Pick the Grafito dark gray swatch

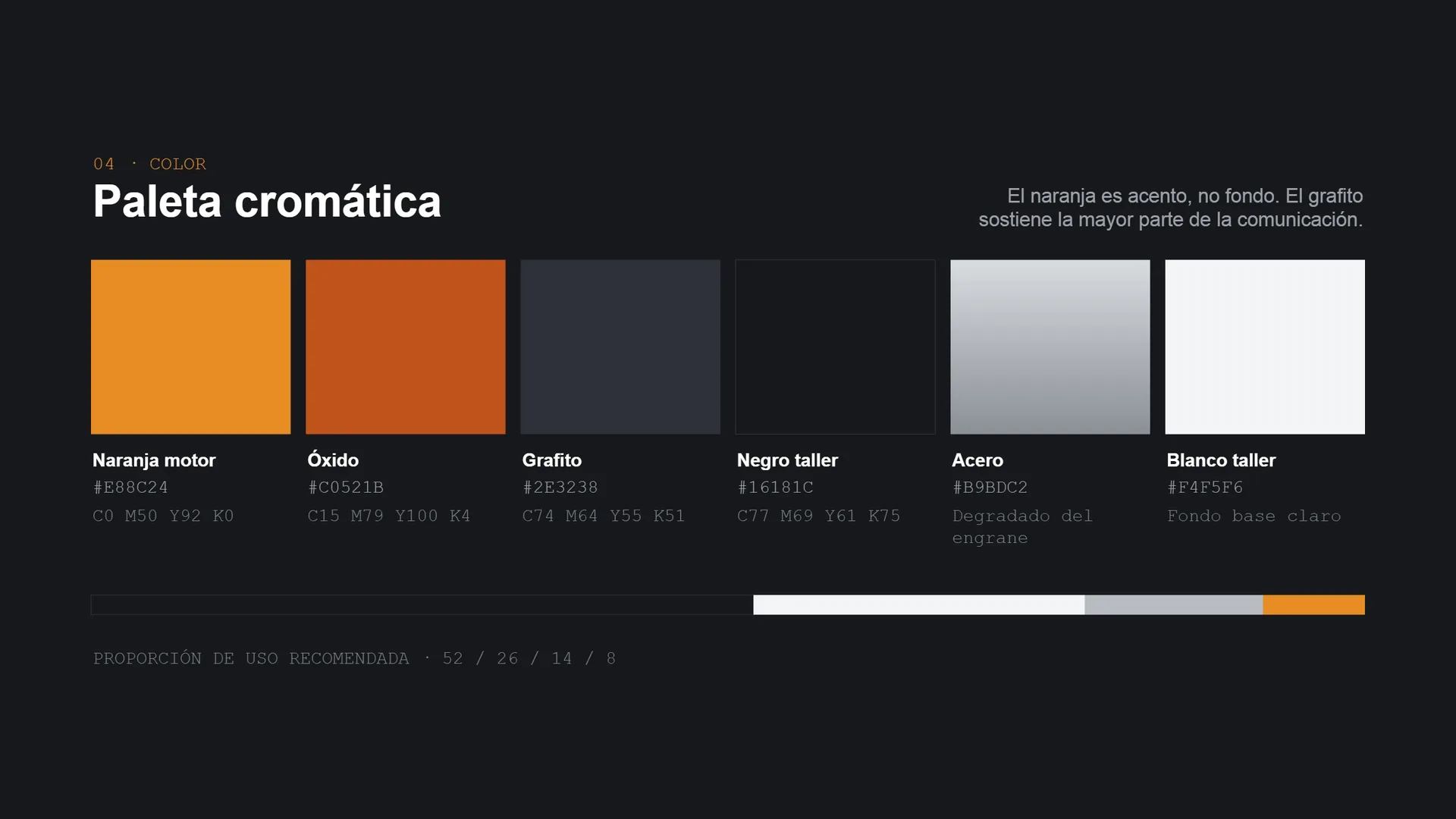pos(620,347)
